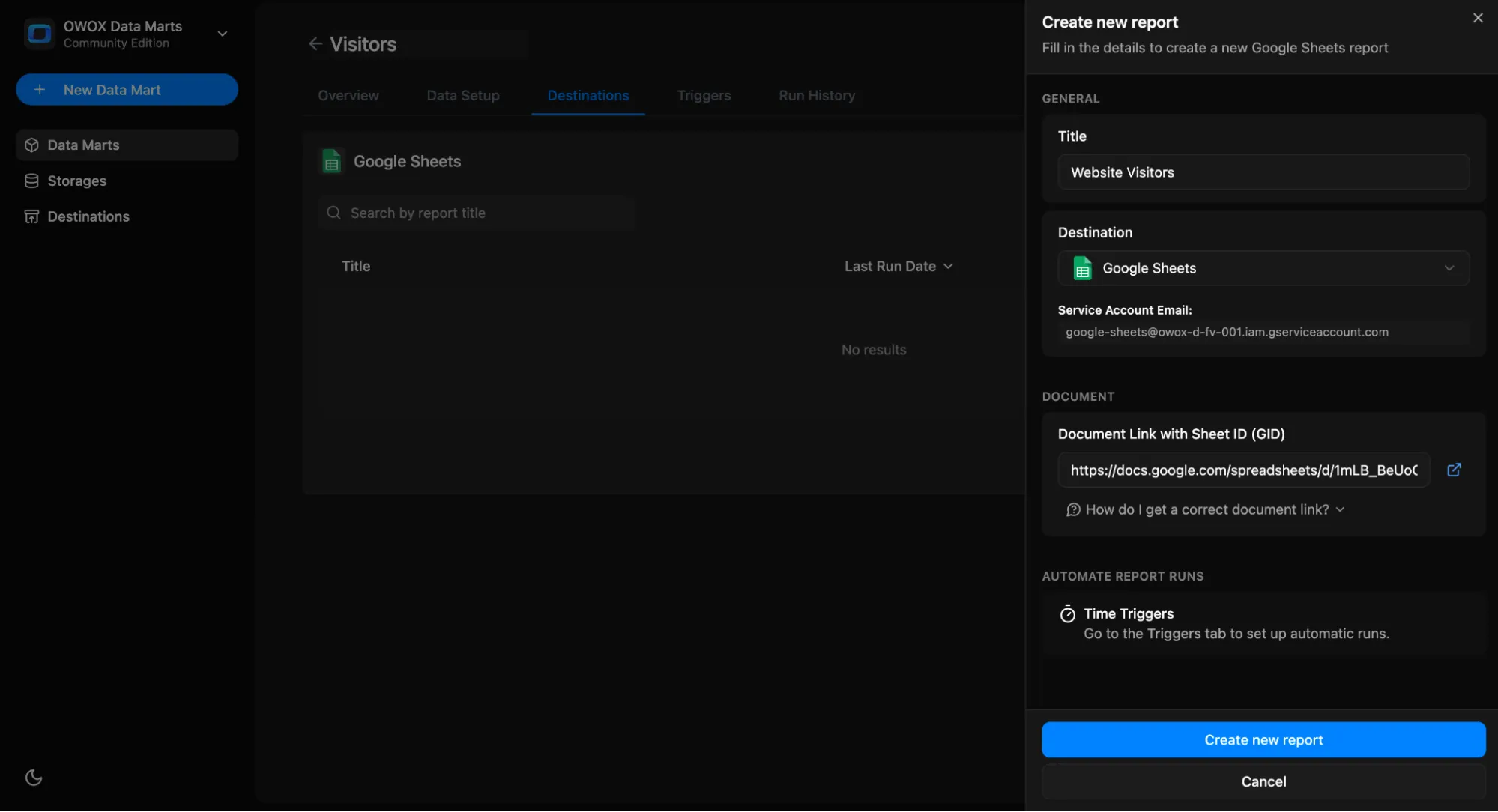The image size is (1498, 812).
Task: Click the OWOX Data Marts logo icon
Action: point(39,34)
